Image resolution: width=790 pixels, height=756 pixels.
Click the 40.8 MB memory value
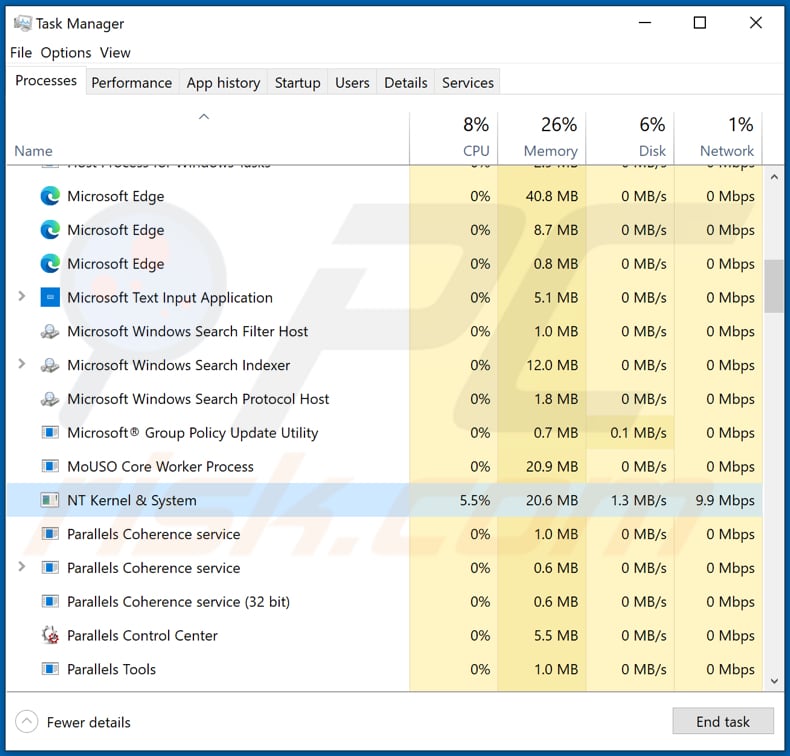(x=552, y=196)
